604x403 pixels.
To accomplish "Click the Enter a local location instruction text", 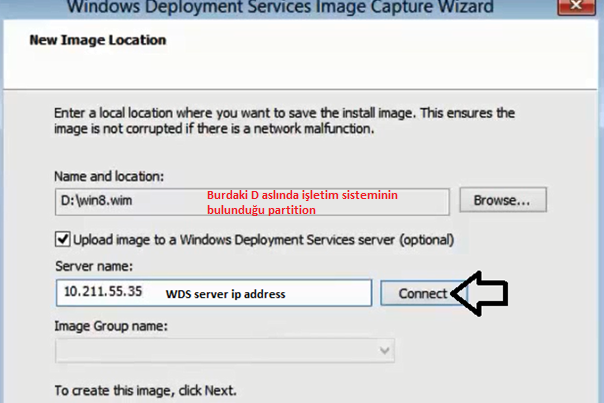I will click(x=284, y=121).
